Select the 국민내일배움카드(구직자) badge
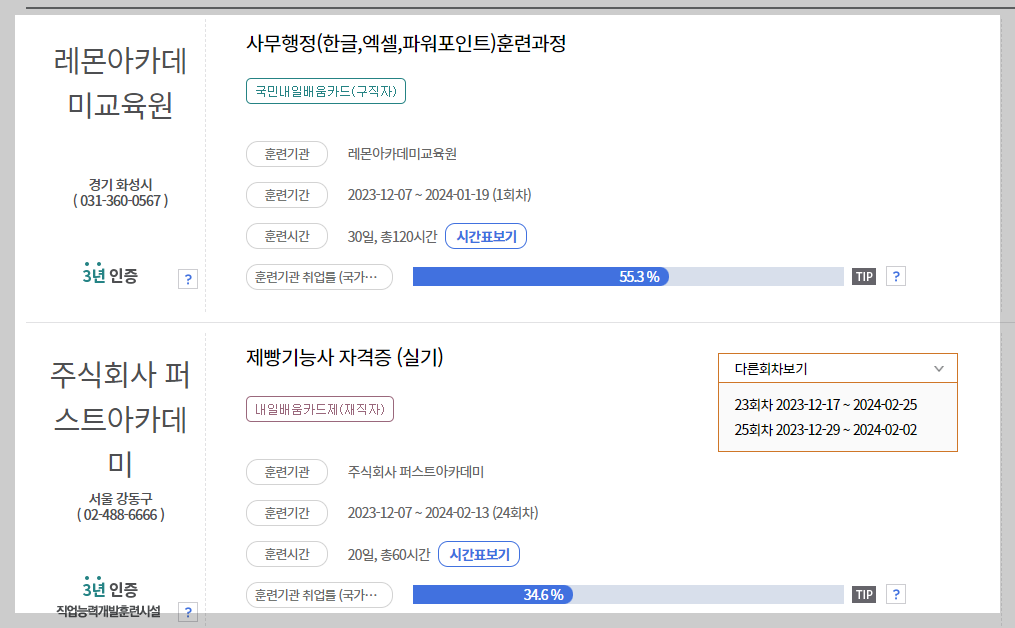Viewport: 1015px width, 628px height. pyautogui.click(x=325, y=90)
